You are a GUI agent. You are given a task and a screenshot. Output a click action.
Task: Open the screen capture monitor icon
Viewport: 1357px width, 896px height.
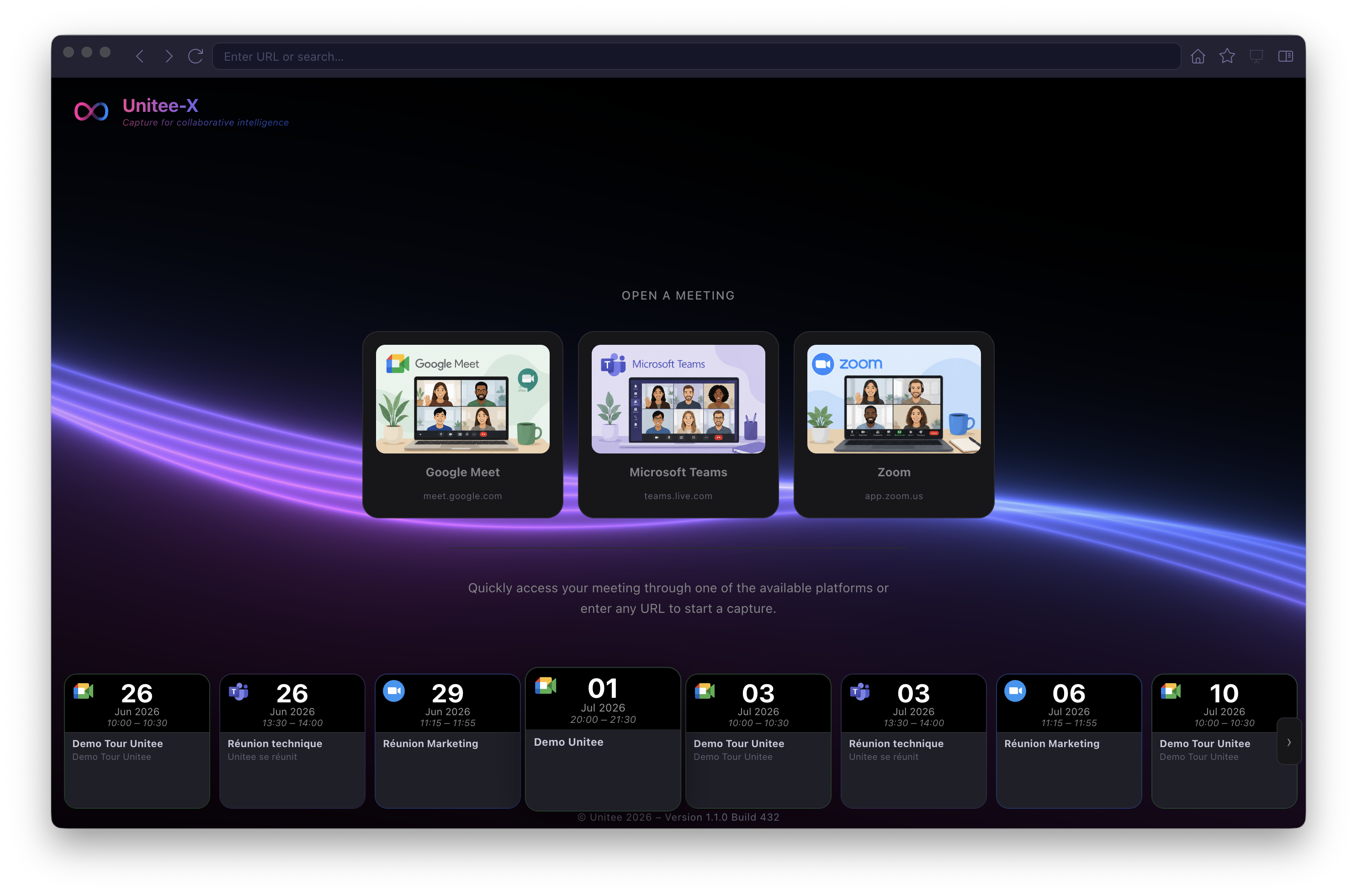[1256, 56]
